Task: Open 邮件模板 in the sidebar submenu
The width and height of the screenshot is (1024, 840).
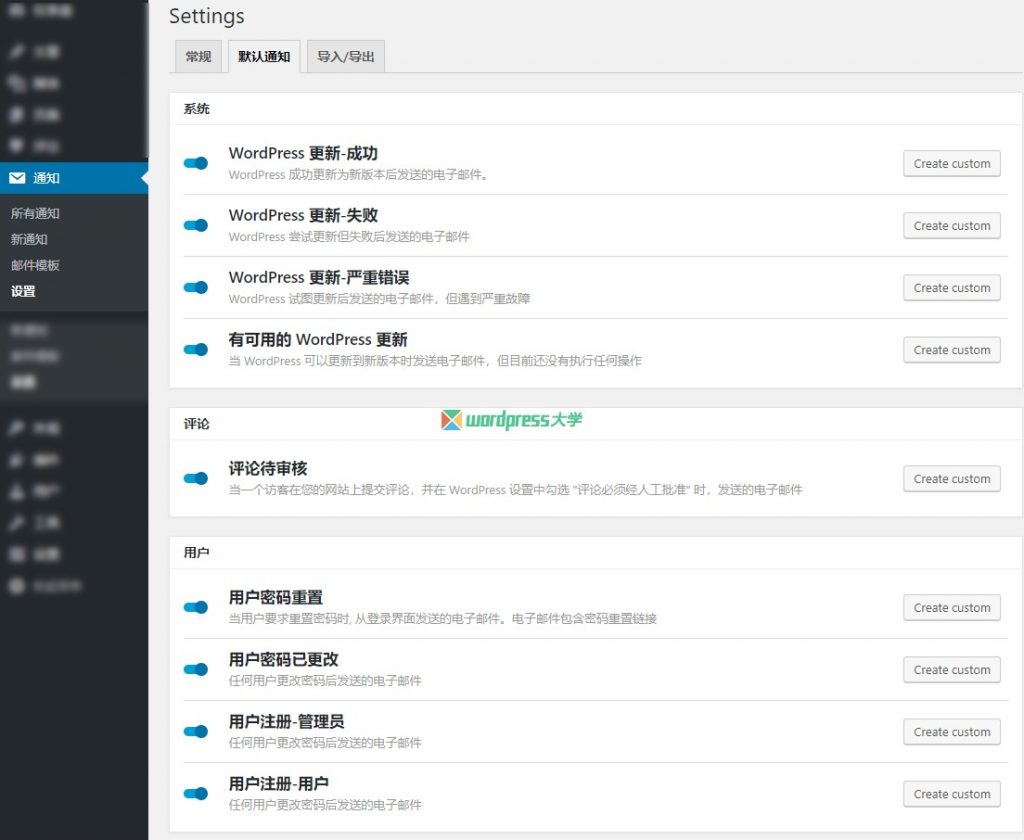Action: 35,265
